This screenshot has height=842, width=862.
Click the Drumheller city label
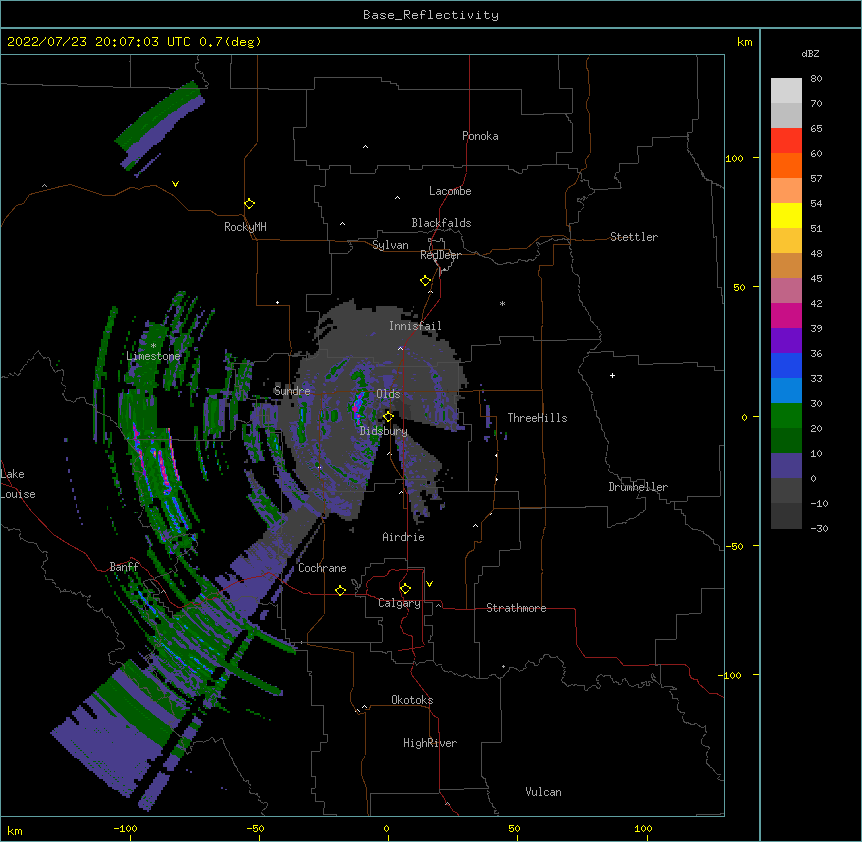638,487
